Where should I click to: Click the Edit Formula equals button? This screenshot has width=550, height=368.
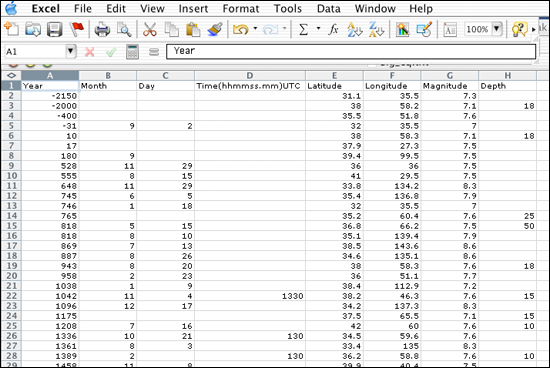click(154, 52)
